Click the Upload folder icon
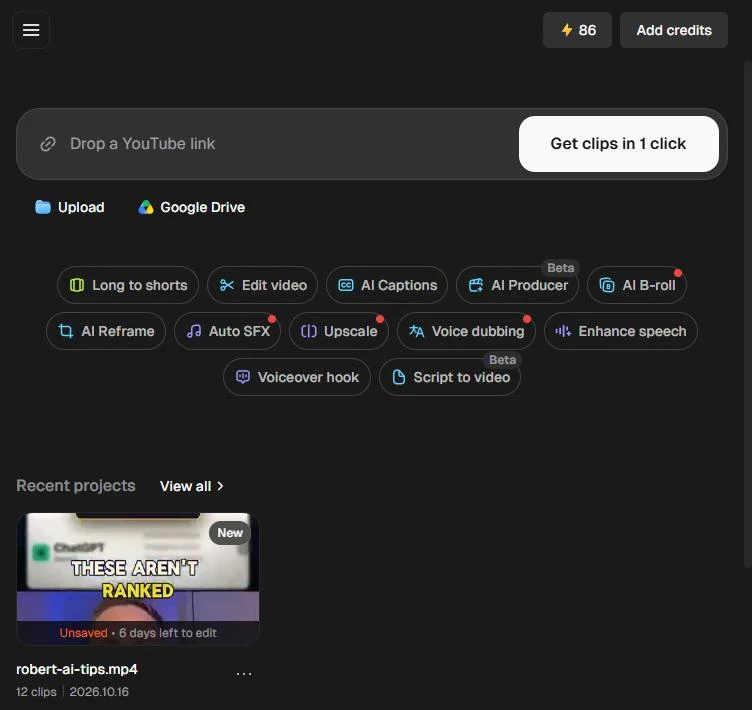This screenshot has height=710, width=752. (x=43, y=207)
